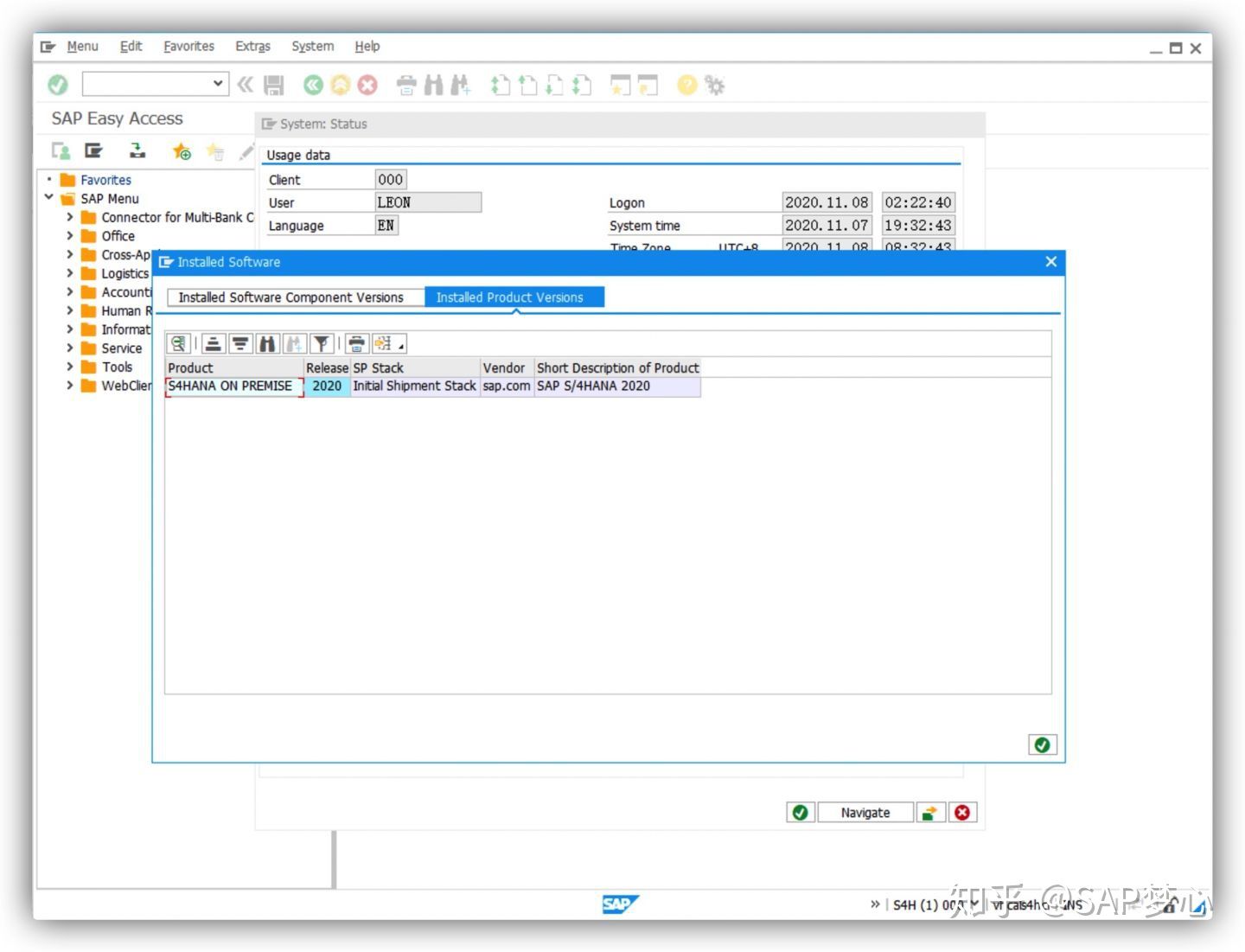Screen dimensions: 1245x952
Task: Click the Print icon in ALV toolbar
Action: pyautogui.click(x=356, y=344)
